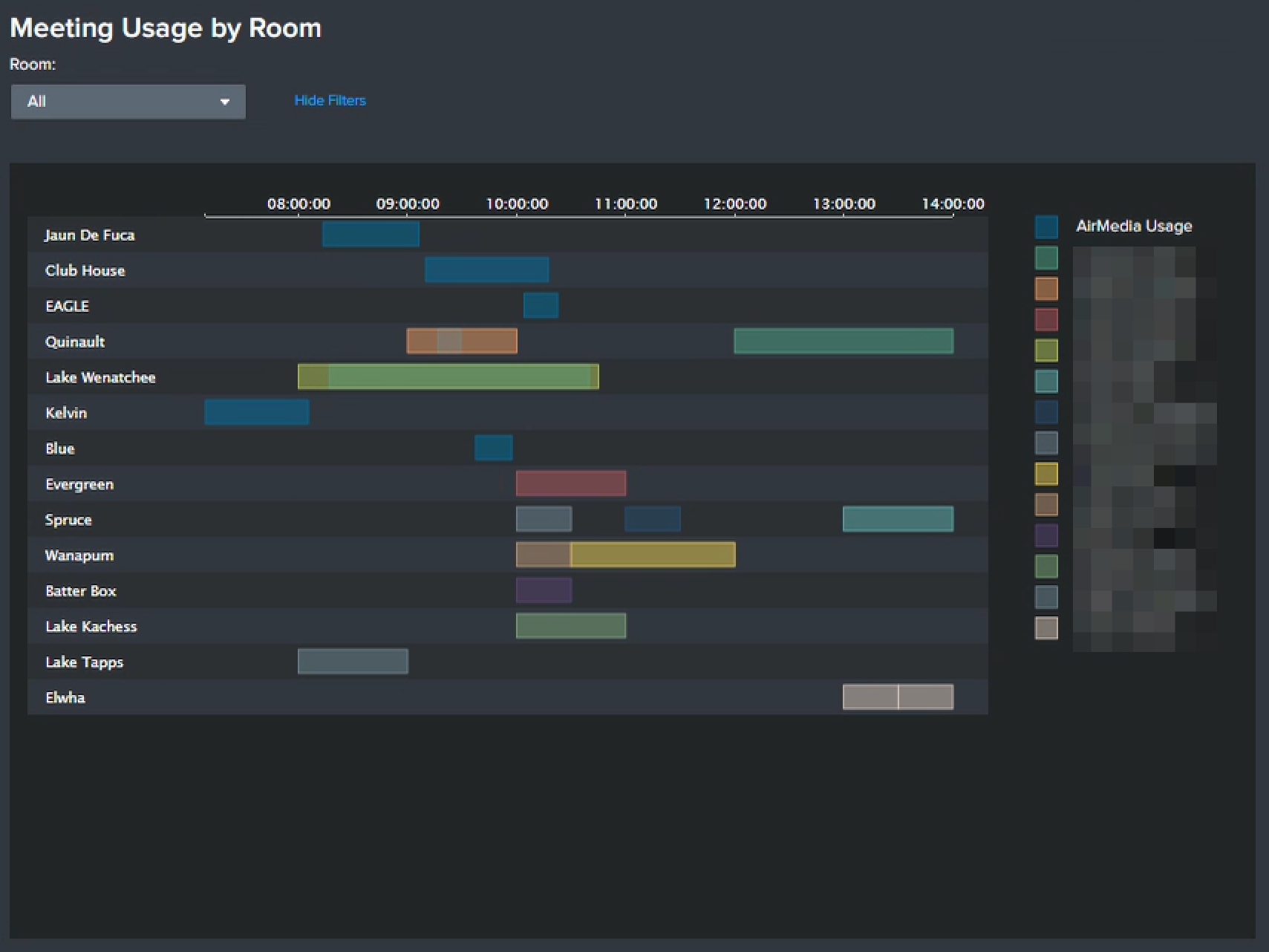Click the Spruce room label
Screen dimensions: 1269x952
click(x=68, y=520)
